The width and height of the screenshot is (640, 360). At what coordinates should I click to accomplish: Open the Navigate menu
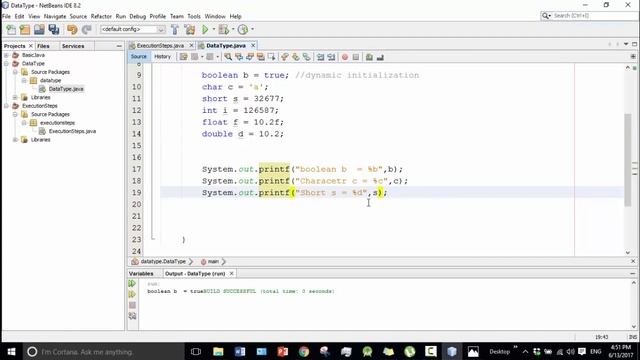[x=55, y=16]
